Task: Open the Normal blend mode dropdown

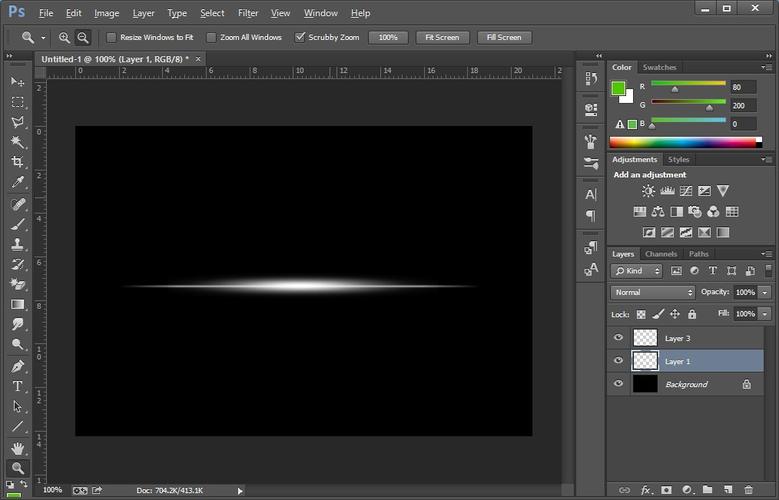Action: 653,292
